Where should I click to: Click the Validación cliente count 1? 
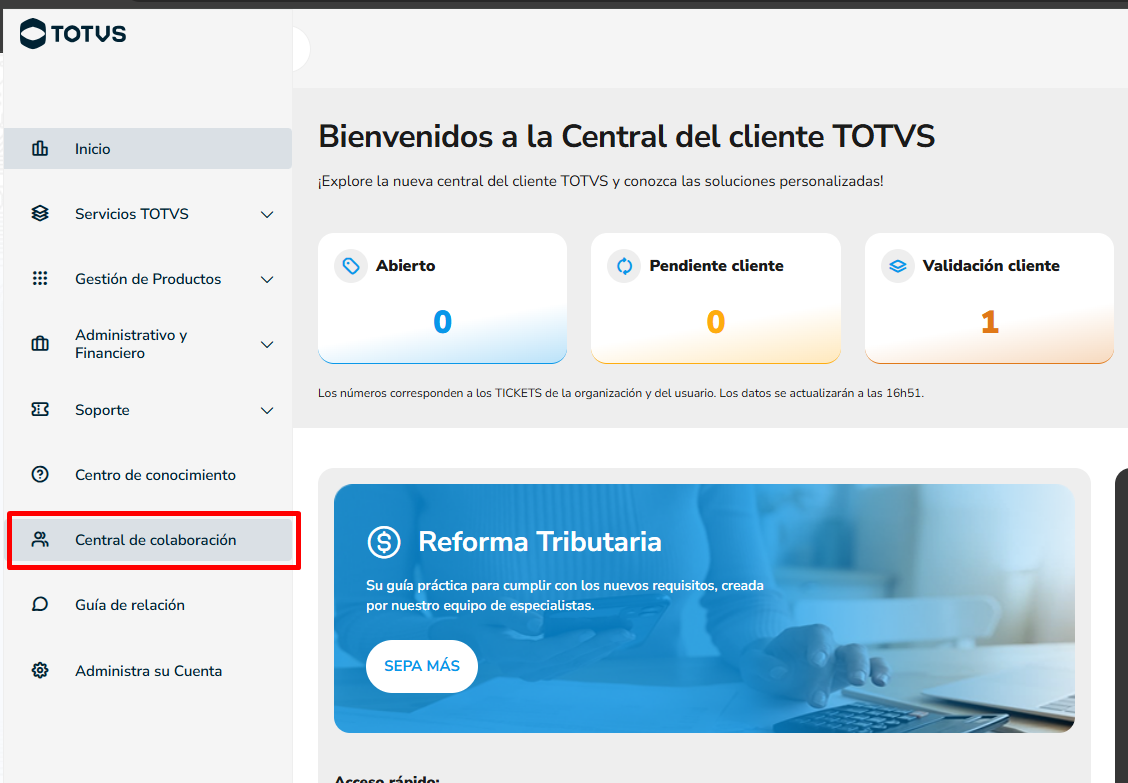pyautogui.click(x=990, y=322)
